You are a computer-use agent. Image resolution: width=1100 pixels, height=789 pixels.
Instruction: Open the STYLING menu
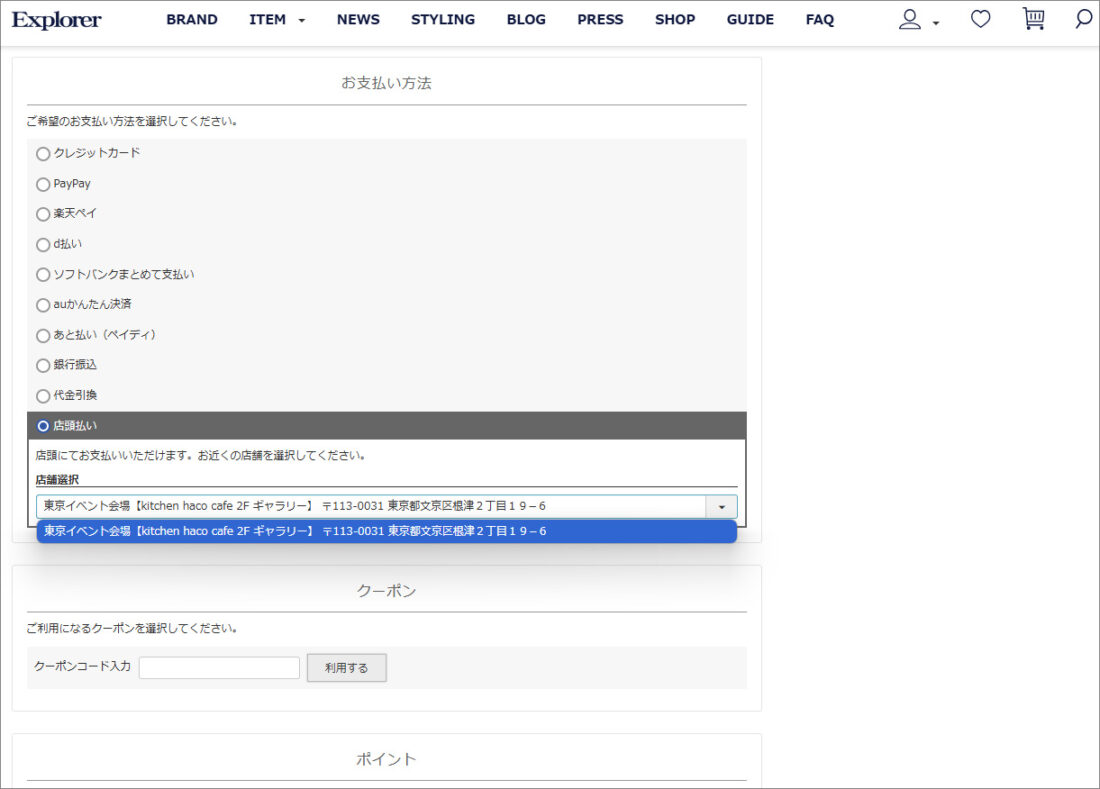point(443,20)
